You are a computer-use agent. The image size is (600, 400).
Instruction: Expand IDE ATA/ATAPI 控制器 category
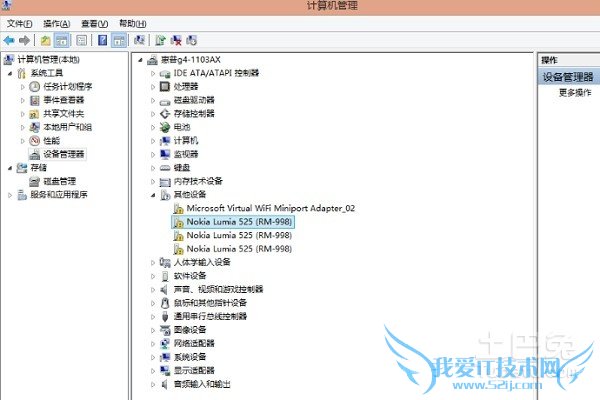pyautogui.click(x=153, y=73)
